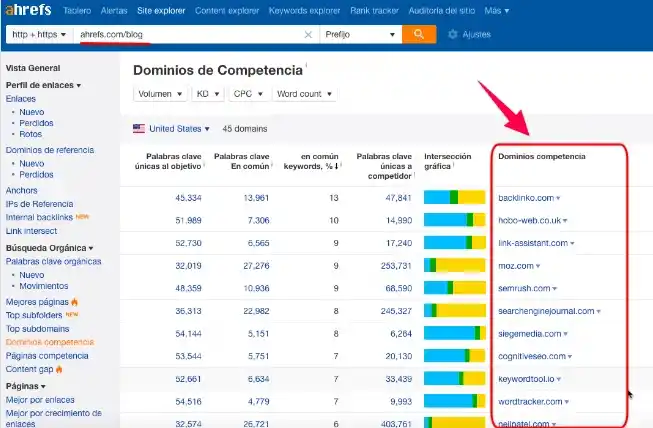Collapse the Páginas sidebar section
The height and width of the screenshot is (428, 653).
pyautogui.click(x=25, y=386)
